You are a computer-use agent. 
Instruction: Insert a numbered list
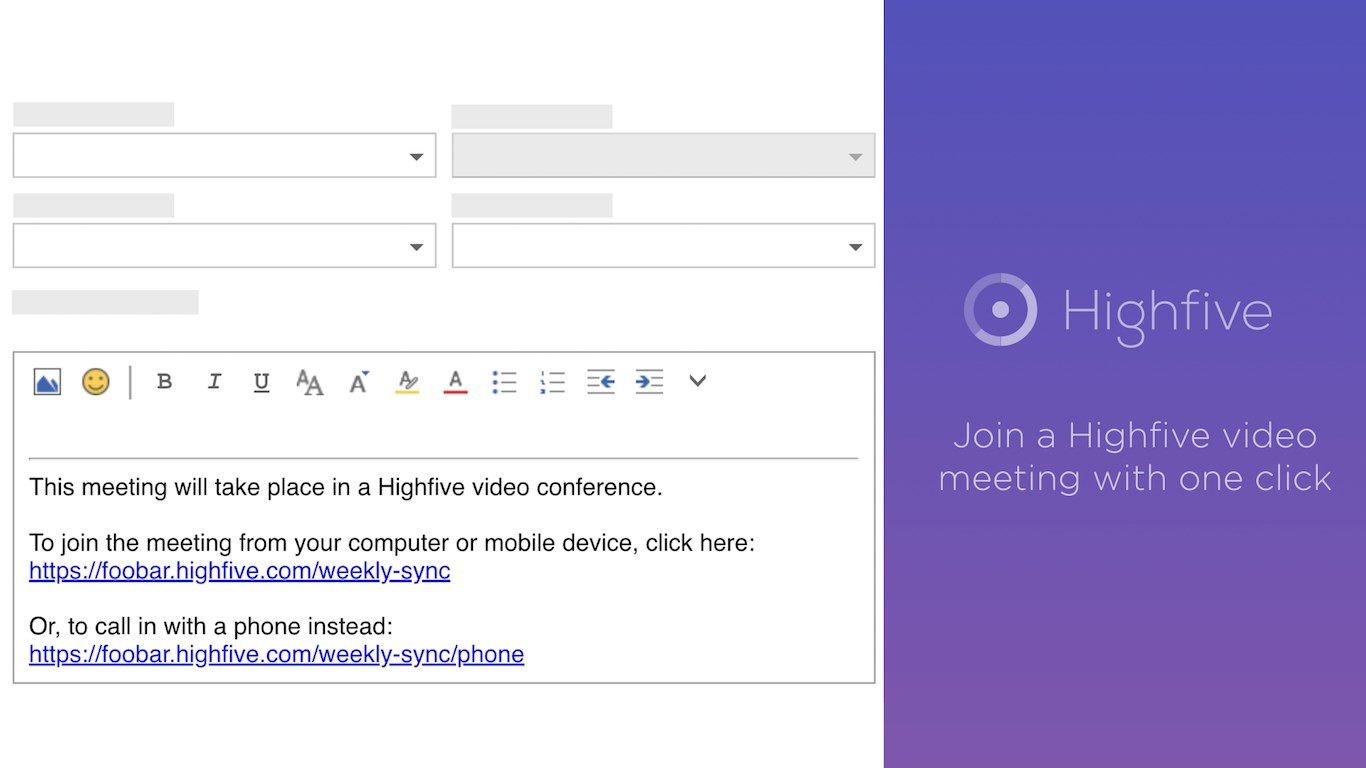tap(552, 382)
